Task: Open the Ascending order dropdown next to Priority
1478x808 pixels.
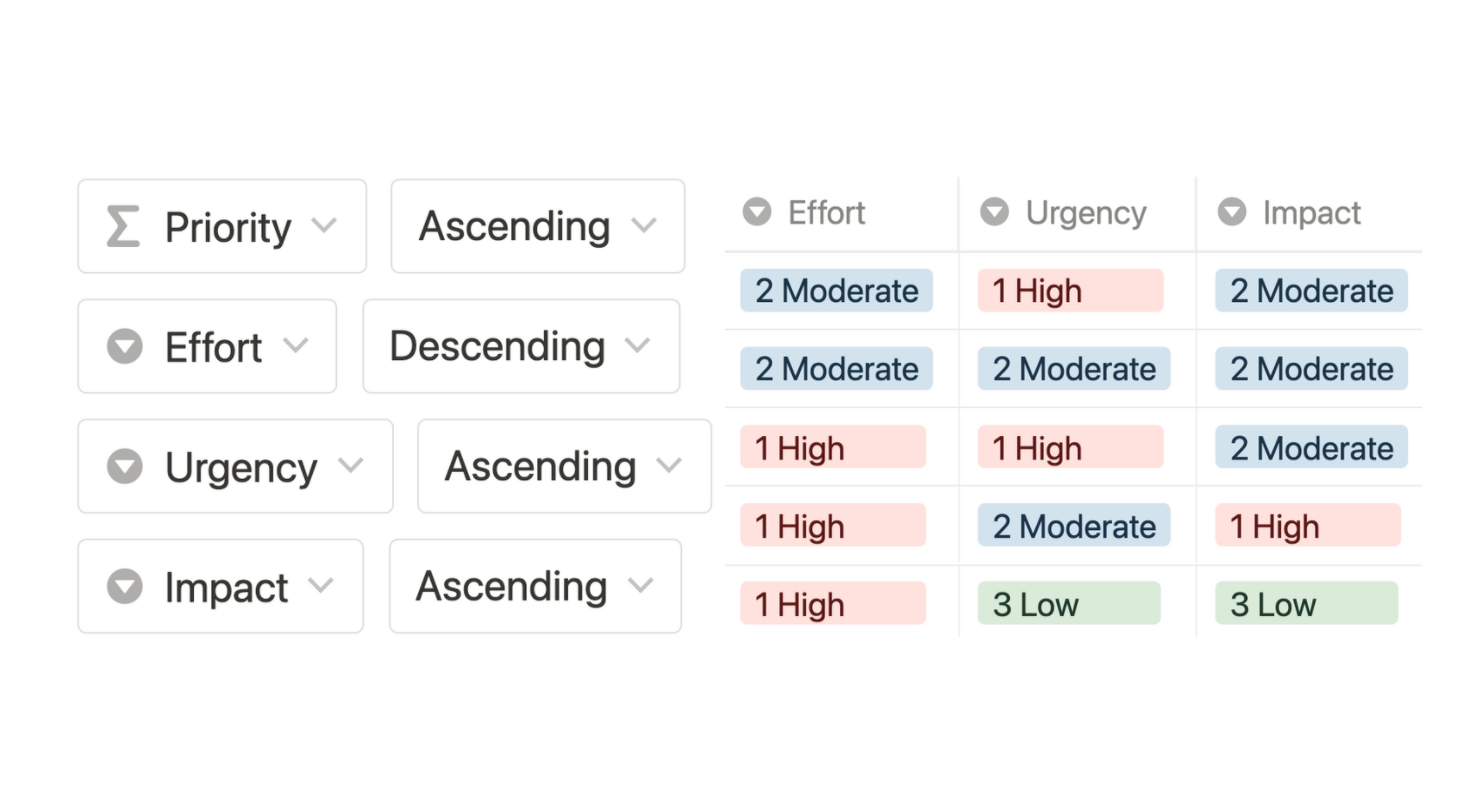Action: [538, 226]
